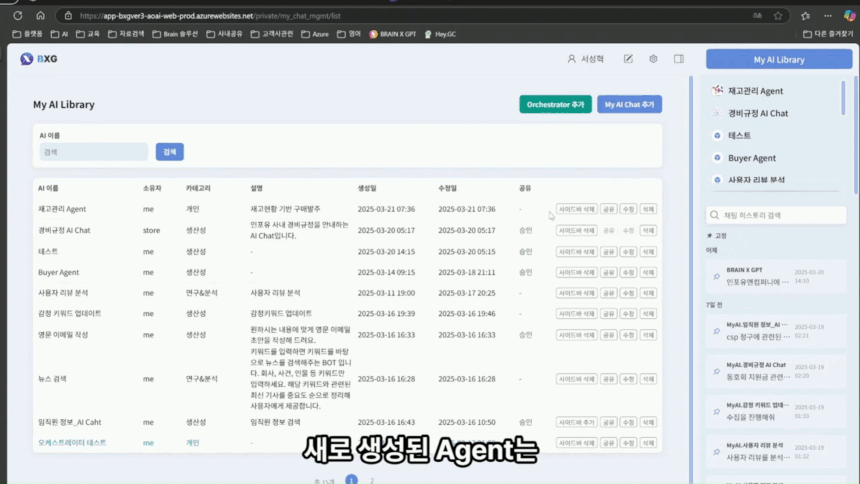860x484 pixels.
Task: Click the Orchestrator 추가 button
Action: (x=555, y=104)
